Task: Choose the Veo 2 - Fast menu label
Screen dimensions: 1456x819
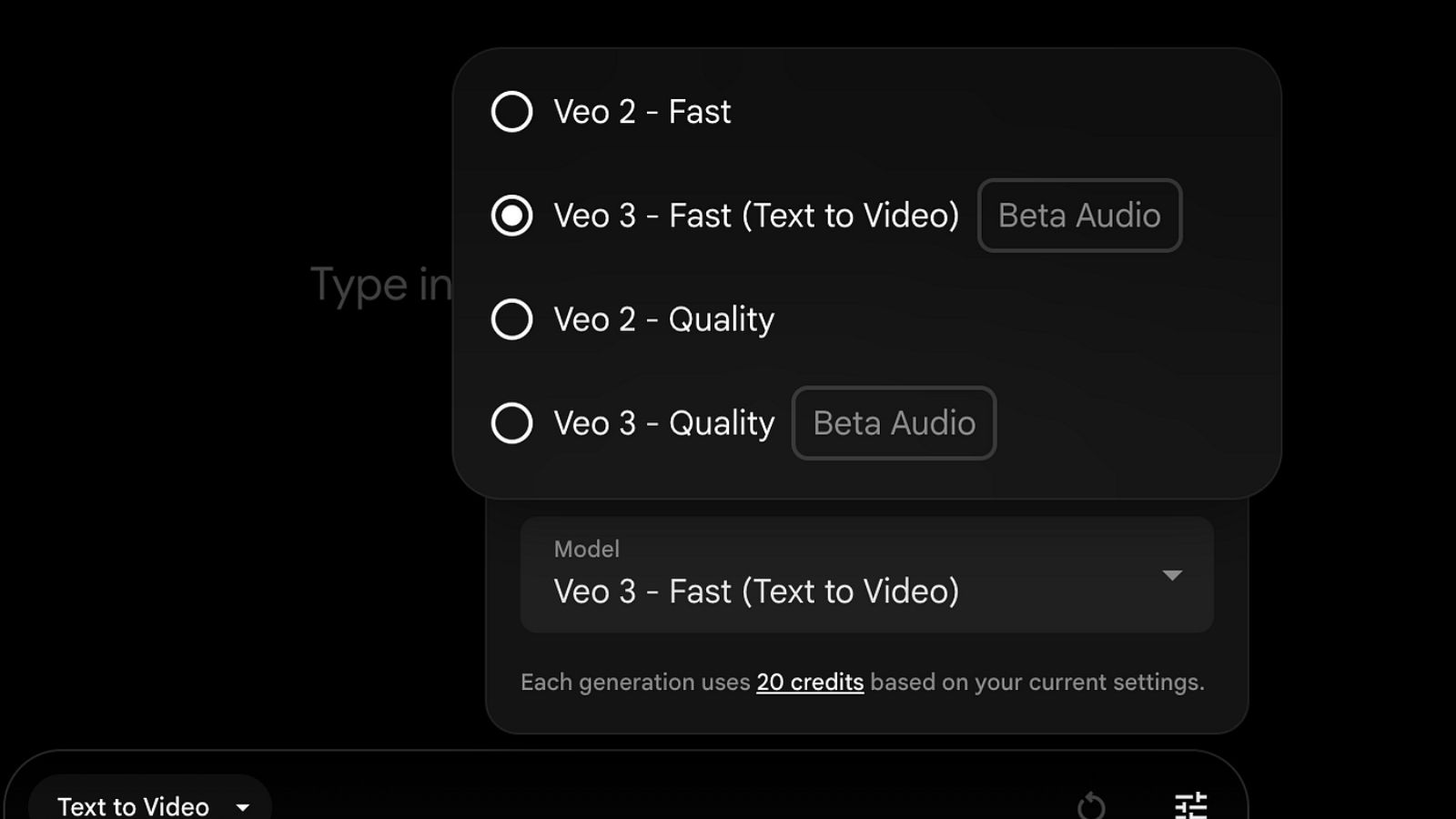Action: point(642,112)
